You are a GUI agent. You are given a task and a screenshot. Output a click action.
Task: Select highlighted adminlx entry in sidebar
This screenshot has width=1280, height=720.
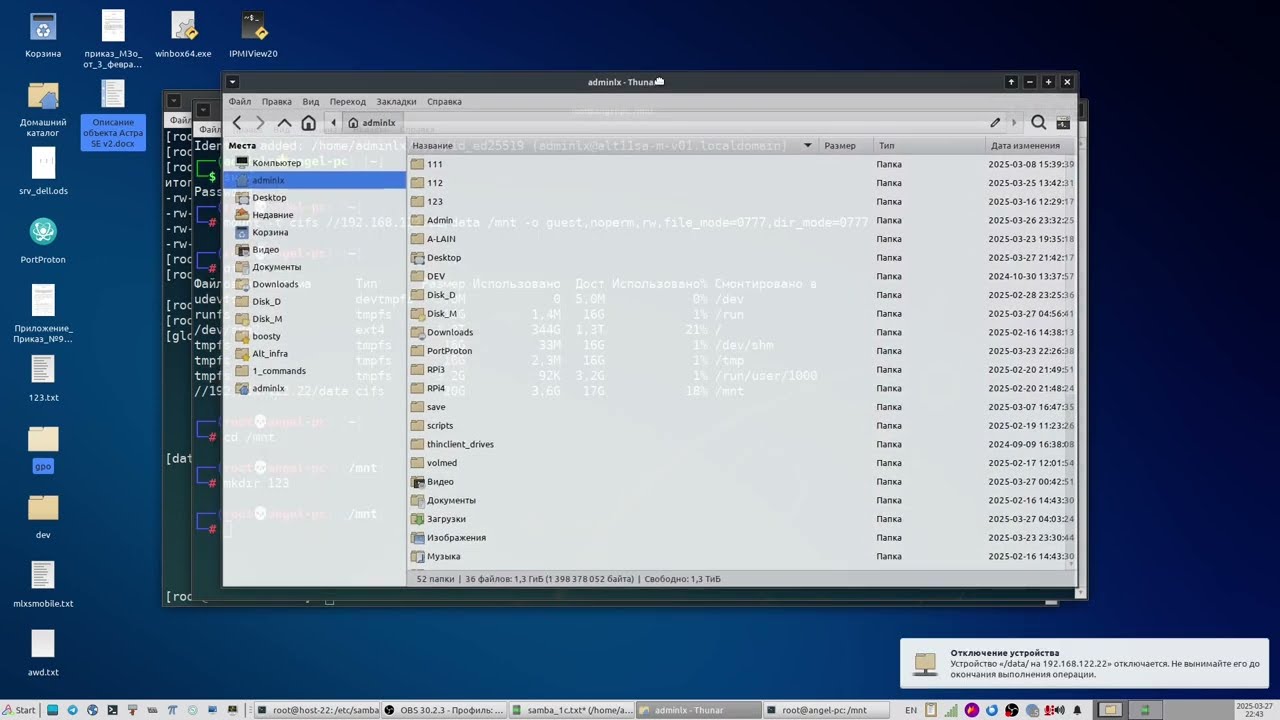tap(314, 180)
